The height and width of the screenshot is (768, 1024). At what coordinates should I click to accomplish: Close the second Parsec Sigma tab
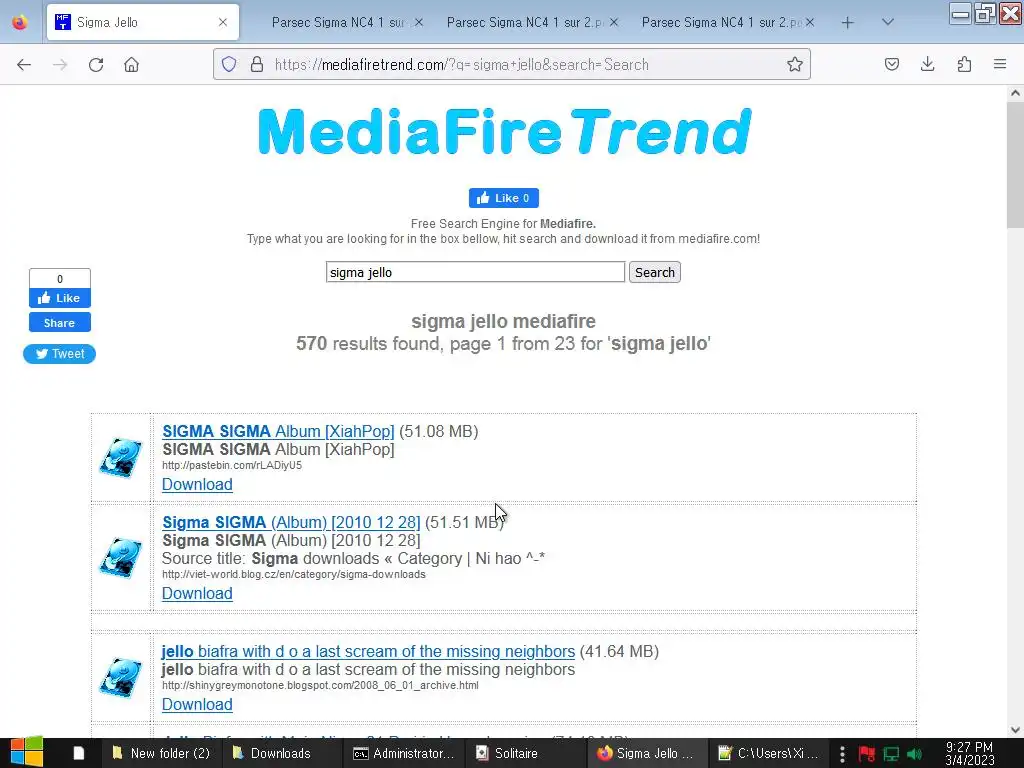613,22
